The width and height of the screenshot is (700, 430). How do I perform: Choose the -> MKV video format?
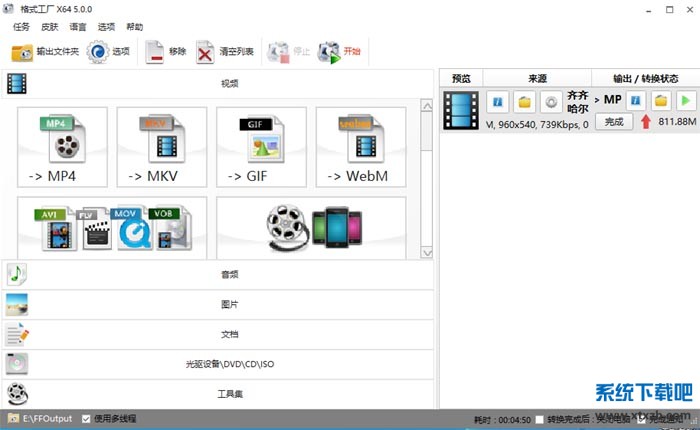point(161,147)
